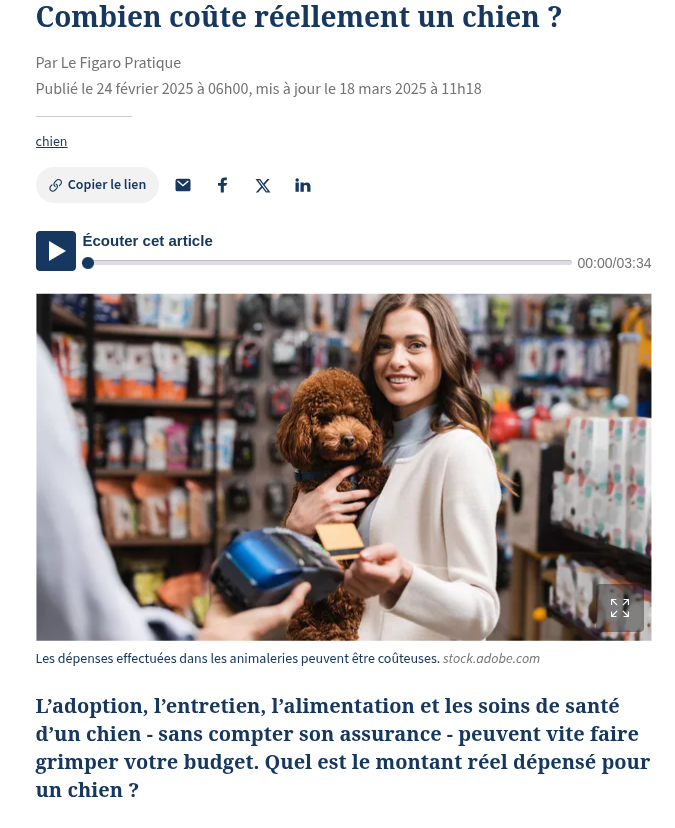Expand the photo to fullscreen

[620, 608]
